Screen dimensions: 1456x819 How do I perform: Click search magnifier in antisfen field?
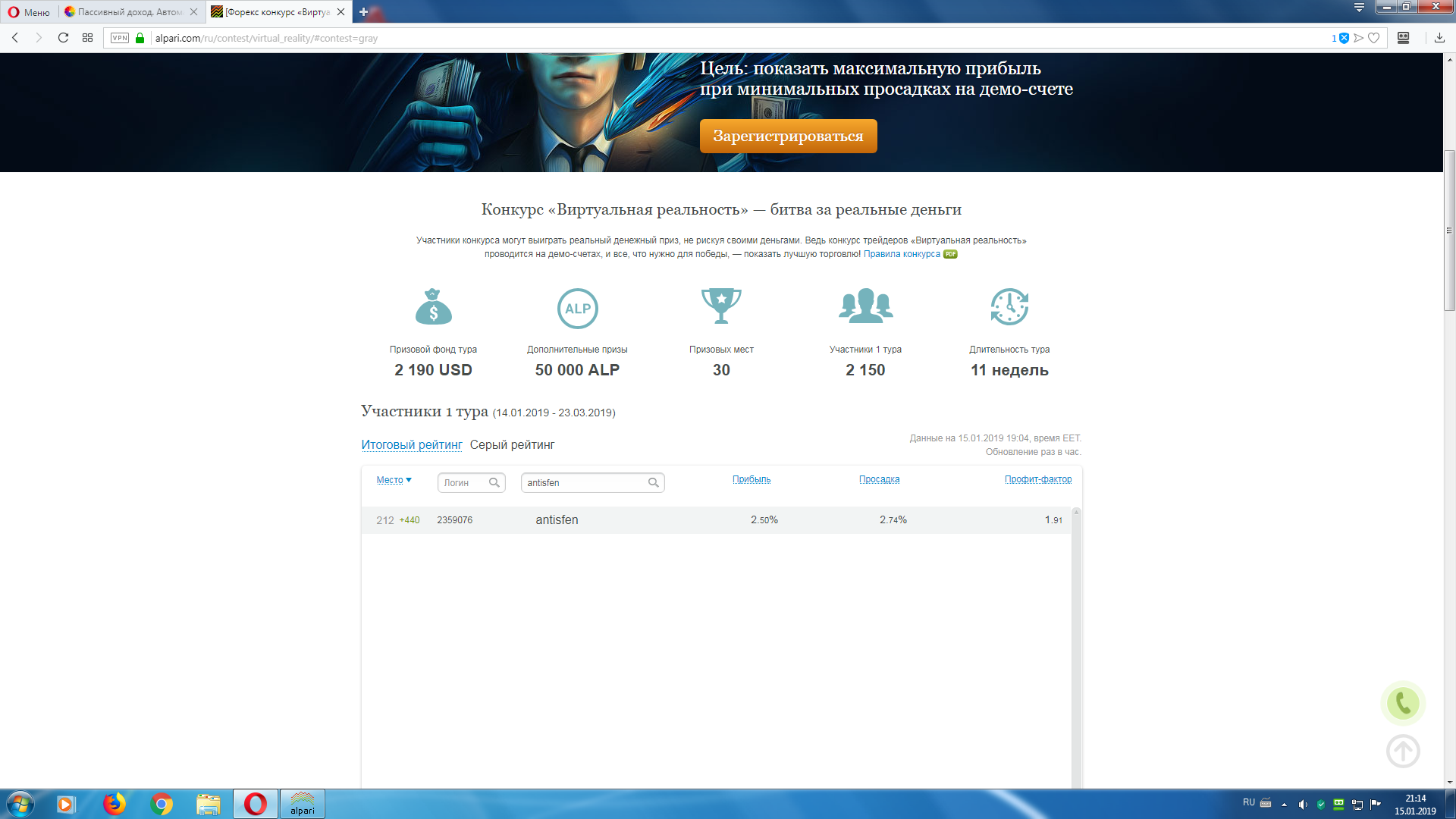point(653,482)
